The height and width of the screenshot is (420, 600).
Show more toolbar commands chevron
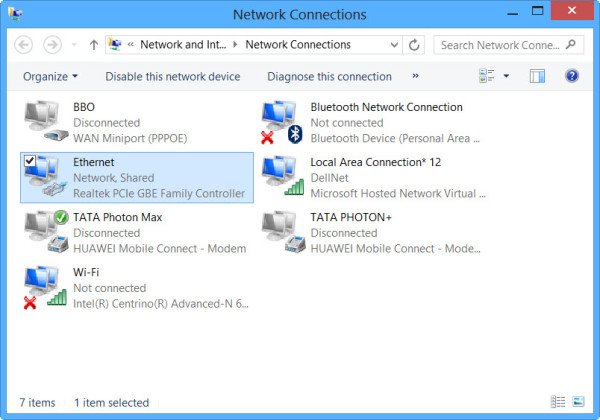(416, 76)
